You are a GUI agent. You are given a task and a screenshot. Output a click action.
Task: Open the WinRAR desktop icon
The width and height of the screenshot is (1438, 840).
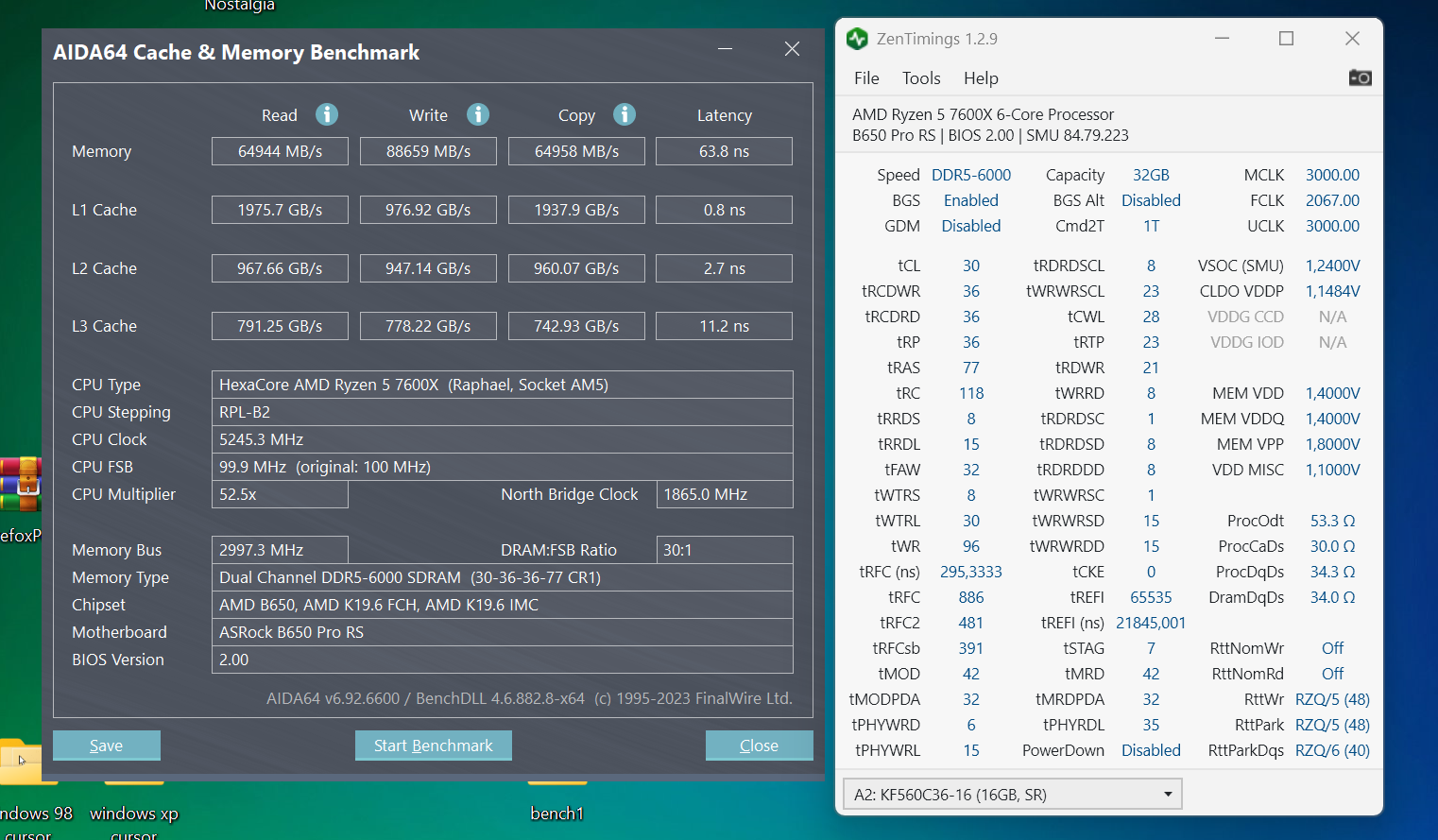pos(21,483)
